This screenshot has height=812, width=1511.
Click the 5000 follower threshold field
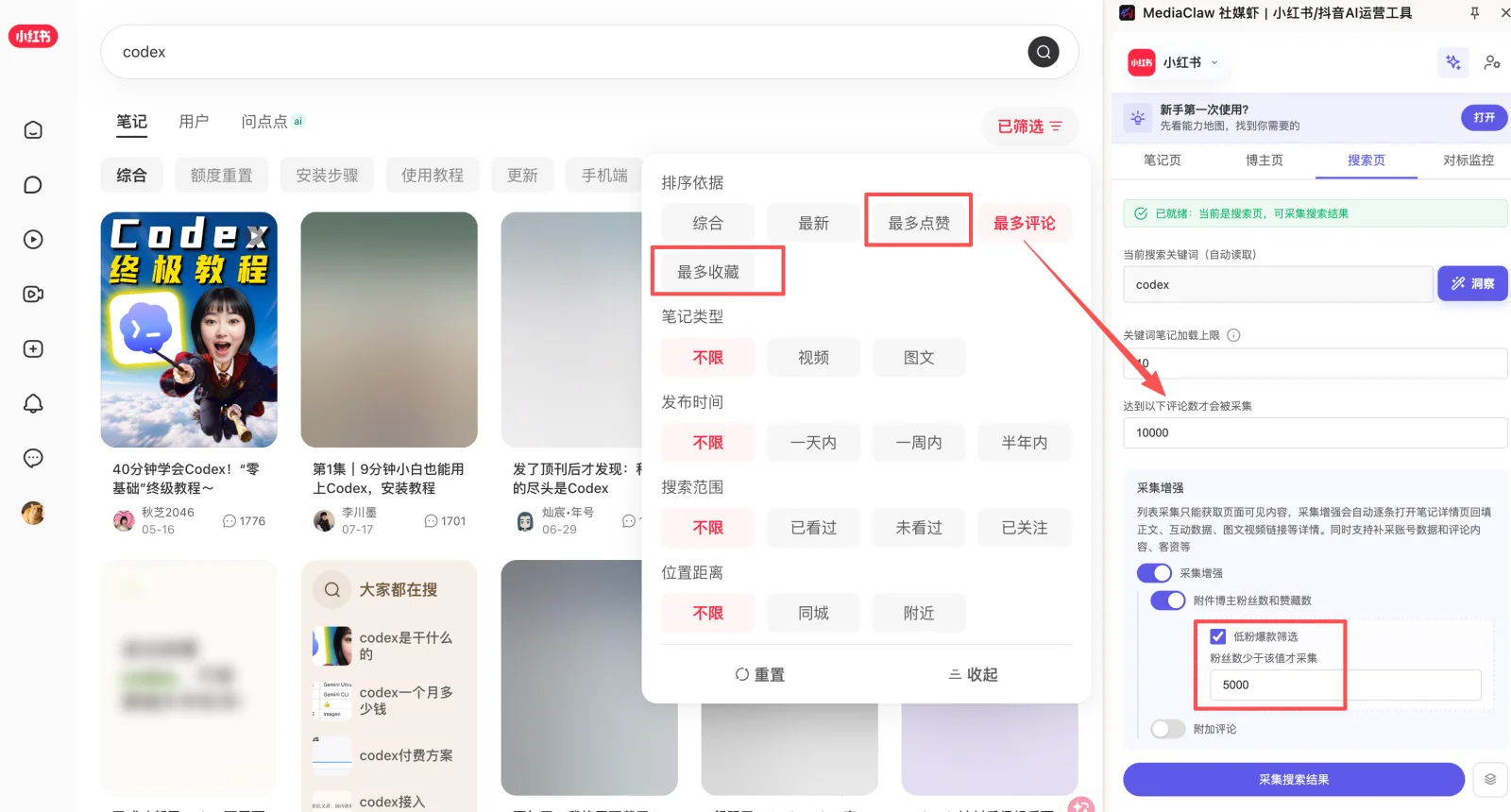coord(1346,685)
